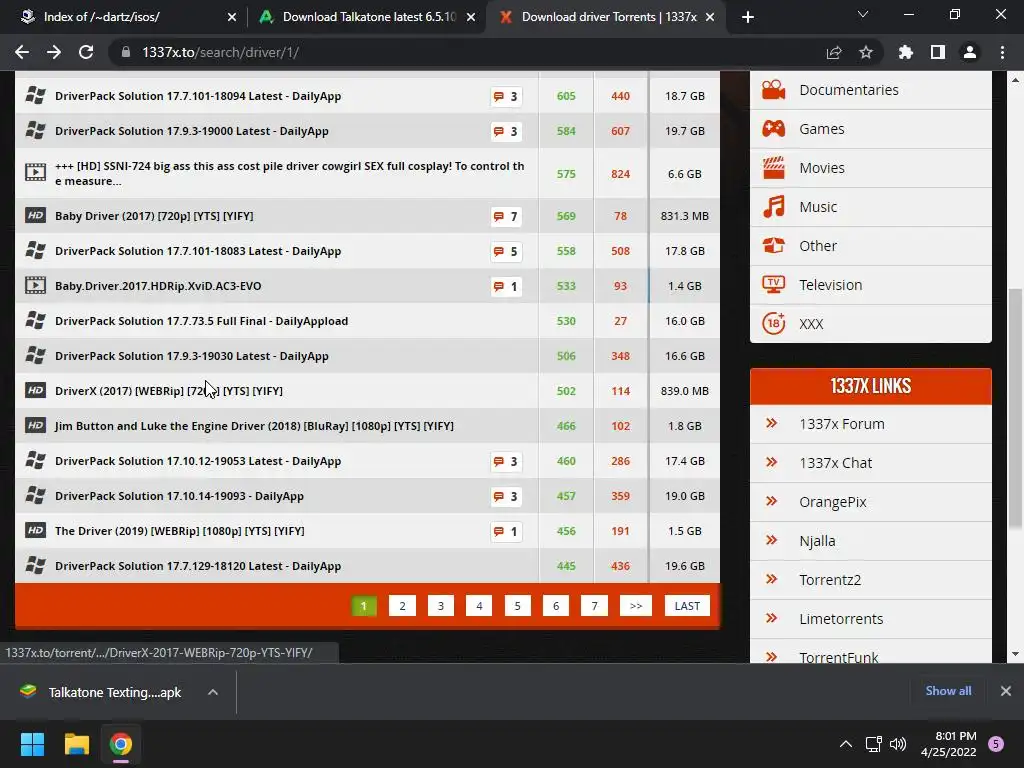
Task: Click the scrollbar down arrow
Action: coord(1015,654)
